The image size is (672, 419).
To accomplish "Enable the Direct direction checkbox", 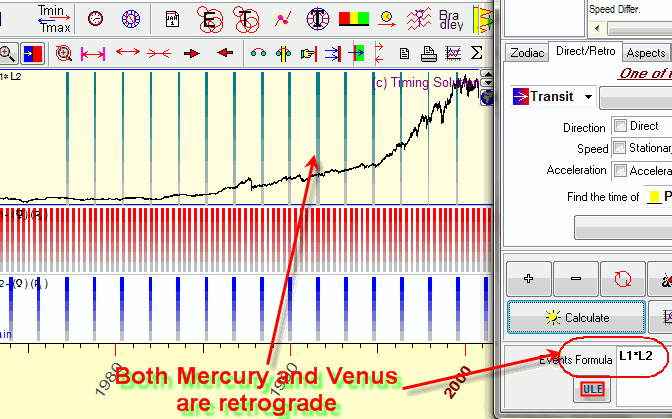I will 622,127.
